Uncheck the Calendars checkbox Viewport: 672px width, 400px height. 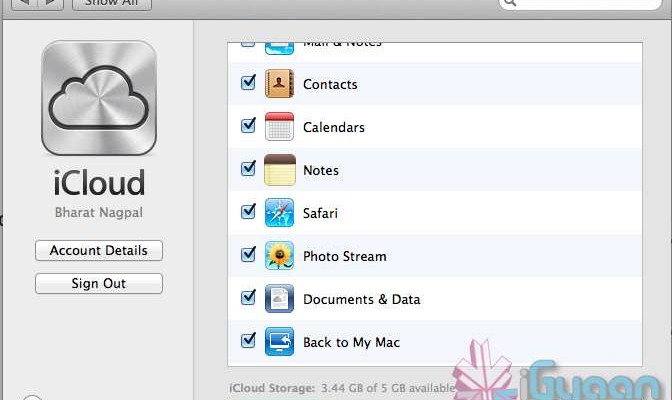(x=249, y=127)
